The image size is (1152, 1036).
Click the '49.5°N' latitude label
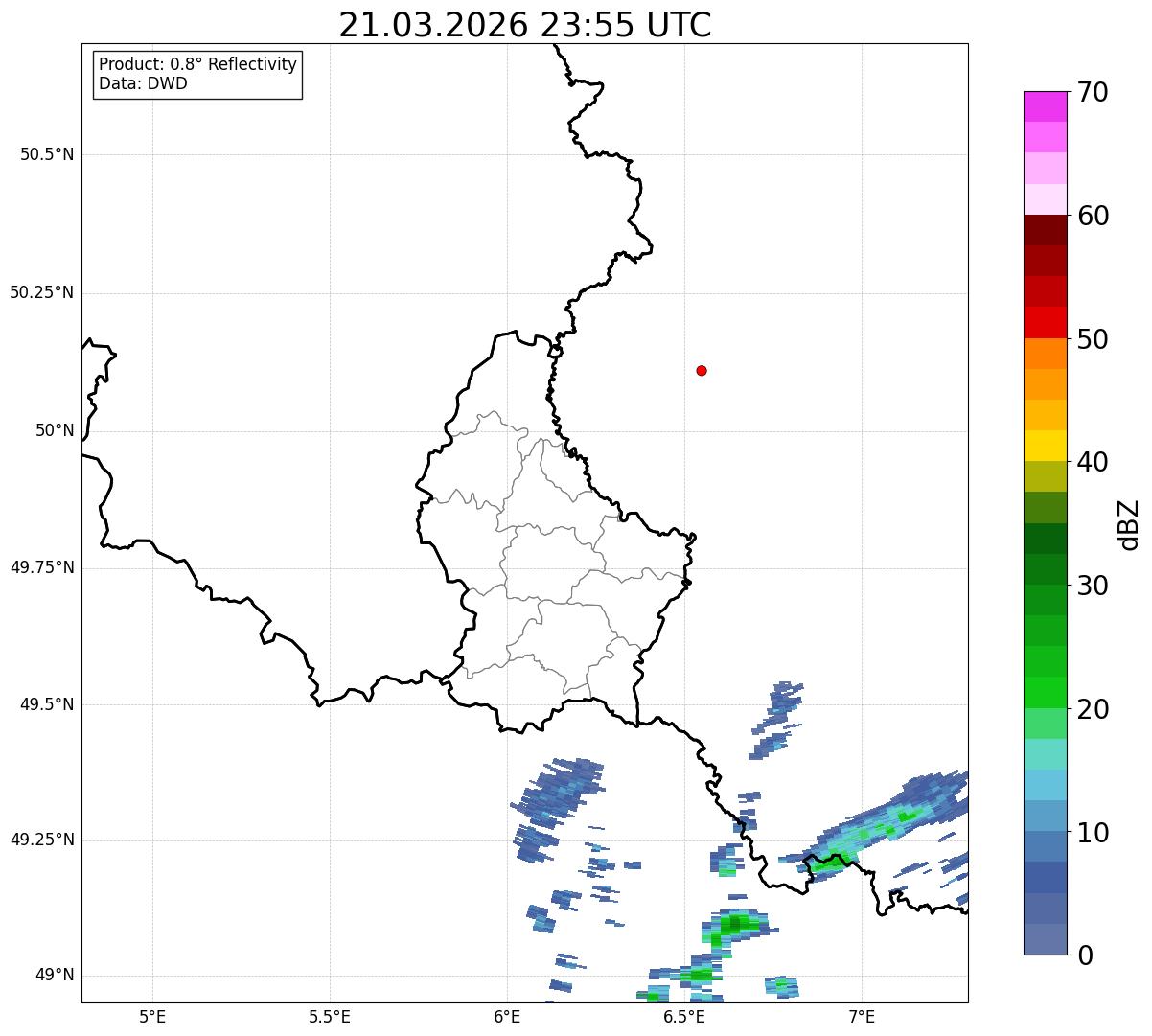click(x=47, y=704)
